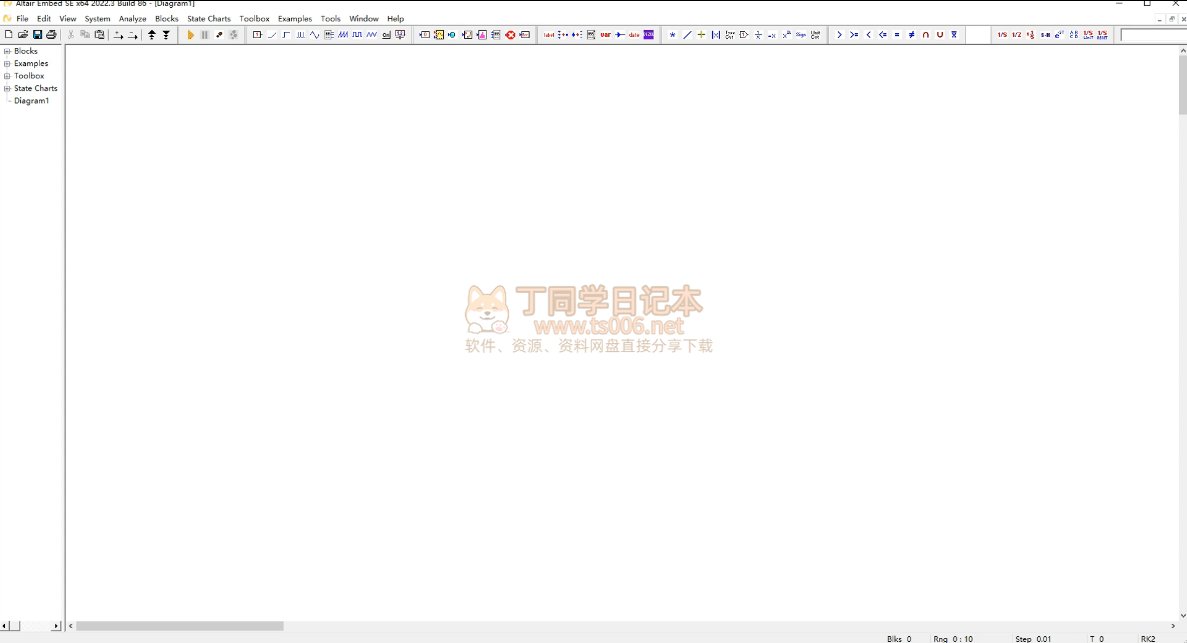Click the horizontal scrollbar thumb at bottom

(x=180, y=626)
